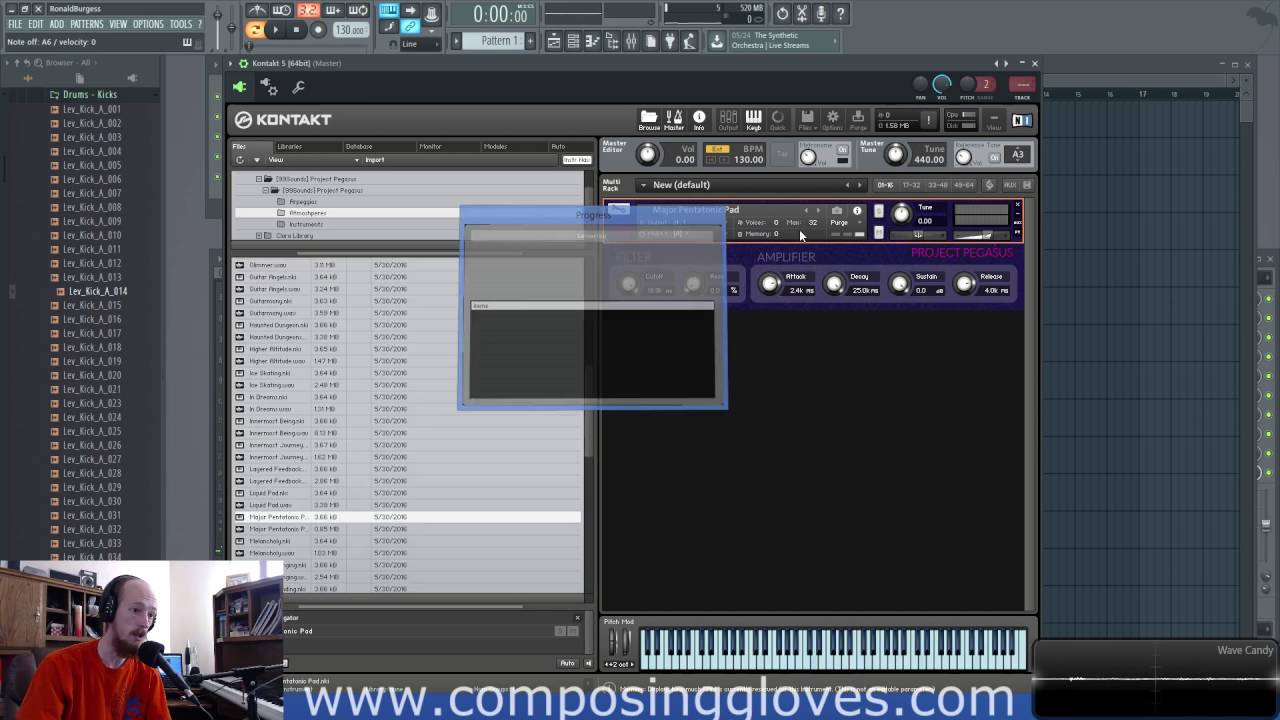Click the Native Instruments NI logo

tap(1021, 120)
